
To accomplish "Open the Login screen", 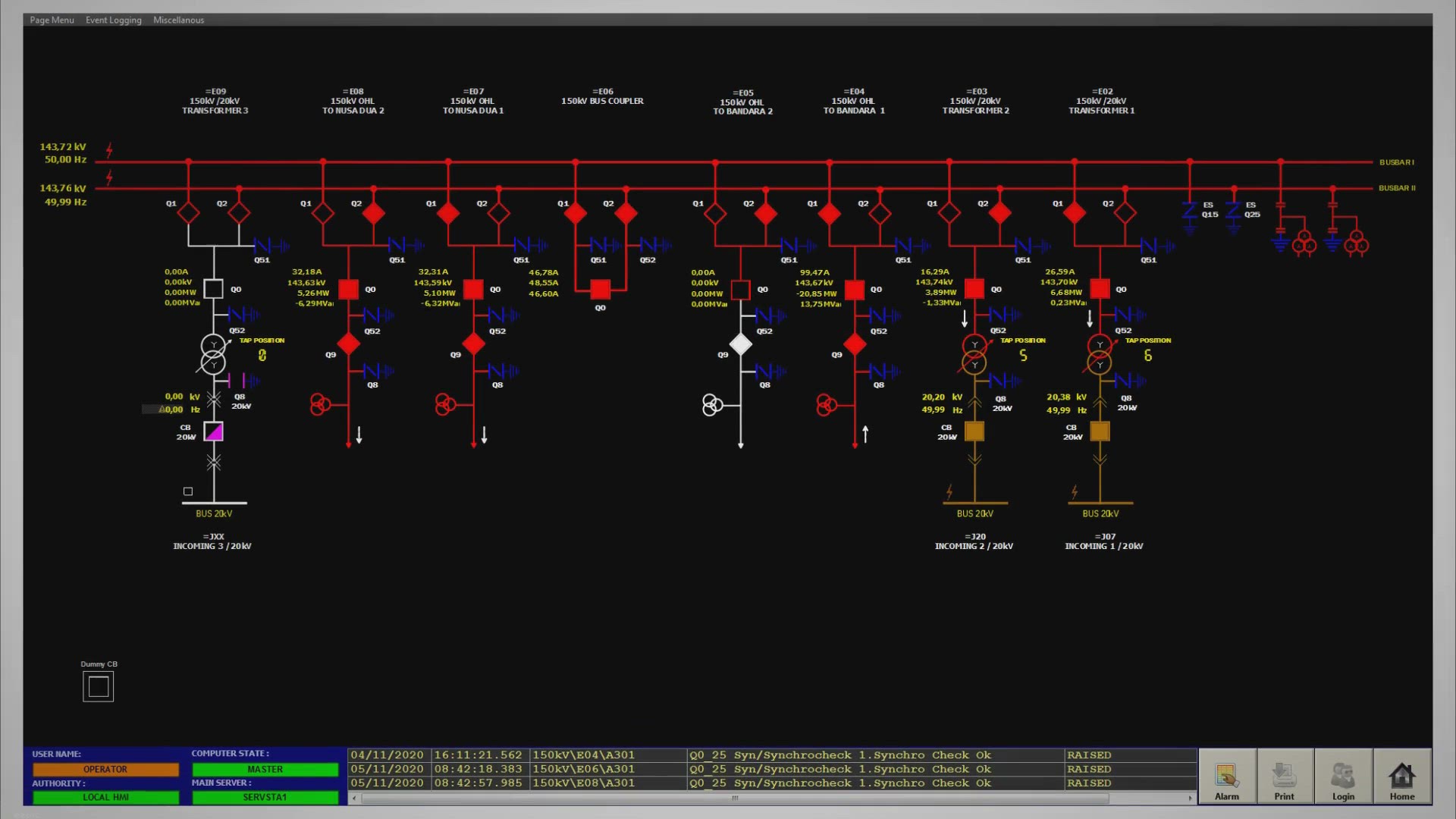I will click(1343, 777).
